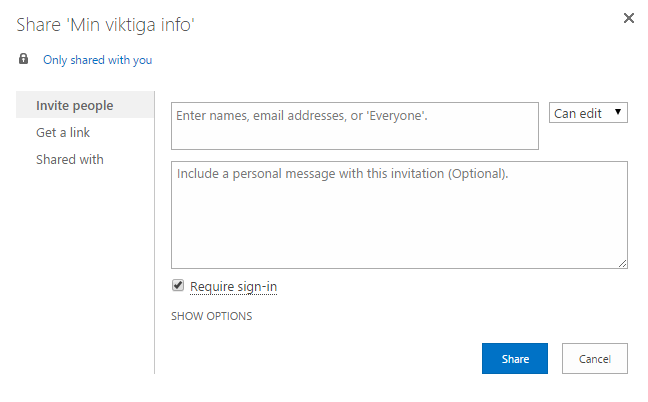Image resolution: width=648 pixels, height=402 pixels.
Task: Switch to the Invite people tab
Action: [x=75, y=105]
